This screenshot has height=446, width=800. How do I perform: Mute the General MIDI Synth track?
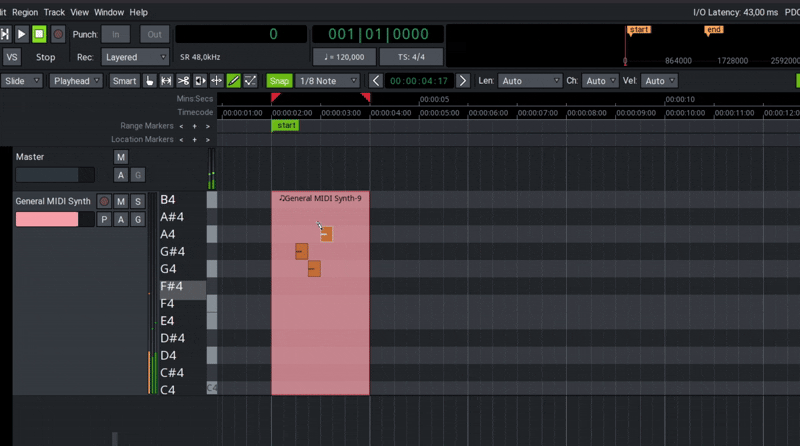point(121,202)
